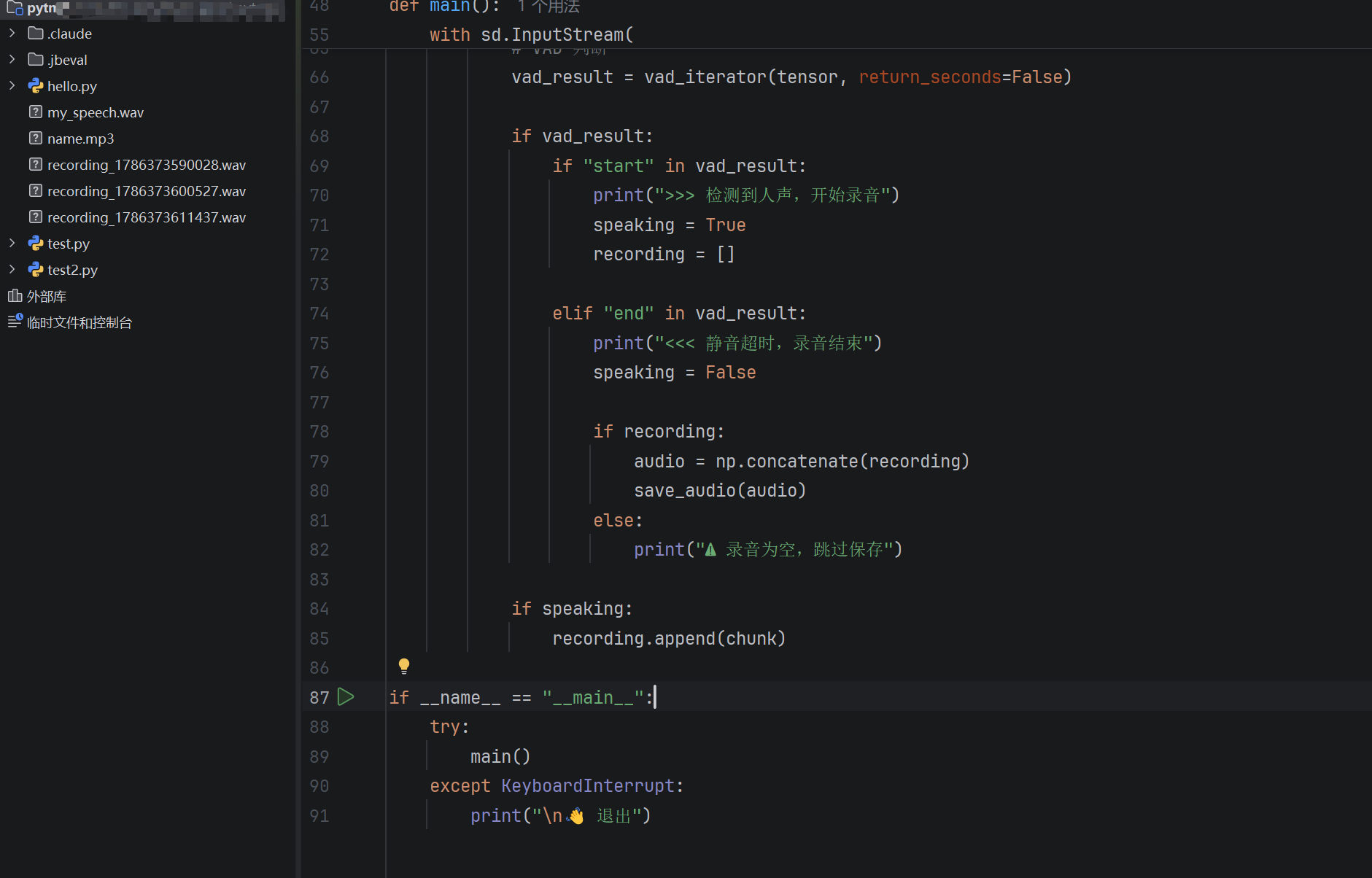Click the name.mp3 file icon

coord(36,138)
